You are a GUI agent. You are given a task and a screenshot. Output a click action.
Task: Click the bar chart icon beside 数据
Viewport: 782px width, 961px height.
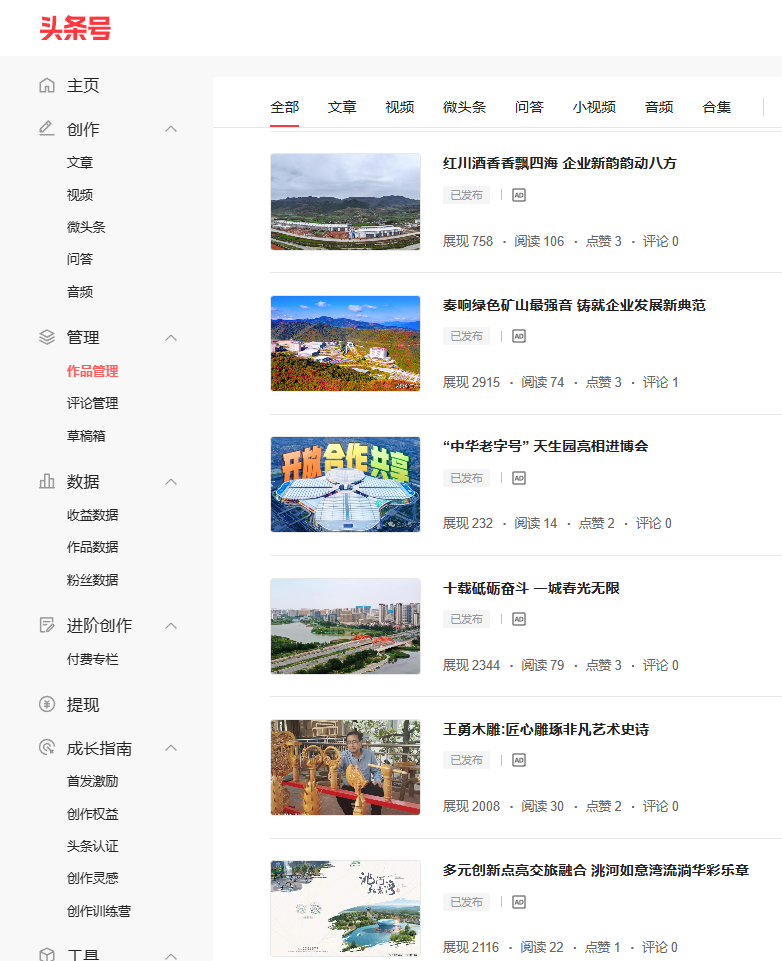[47, 482]
